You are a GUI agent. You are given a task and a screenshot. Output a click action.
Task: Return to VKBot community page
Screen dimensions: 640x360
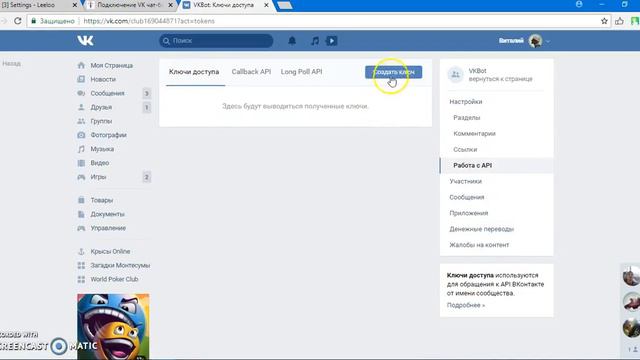[x=500, y=79]
